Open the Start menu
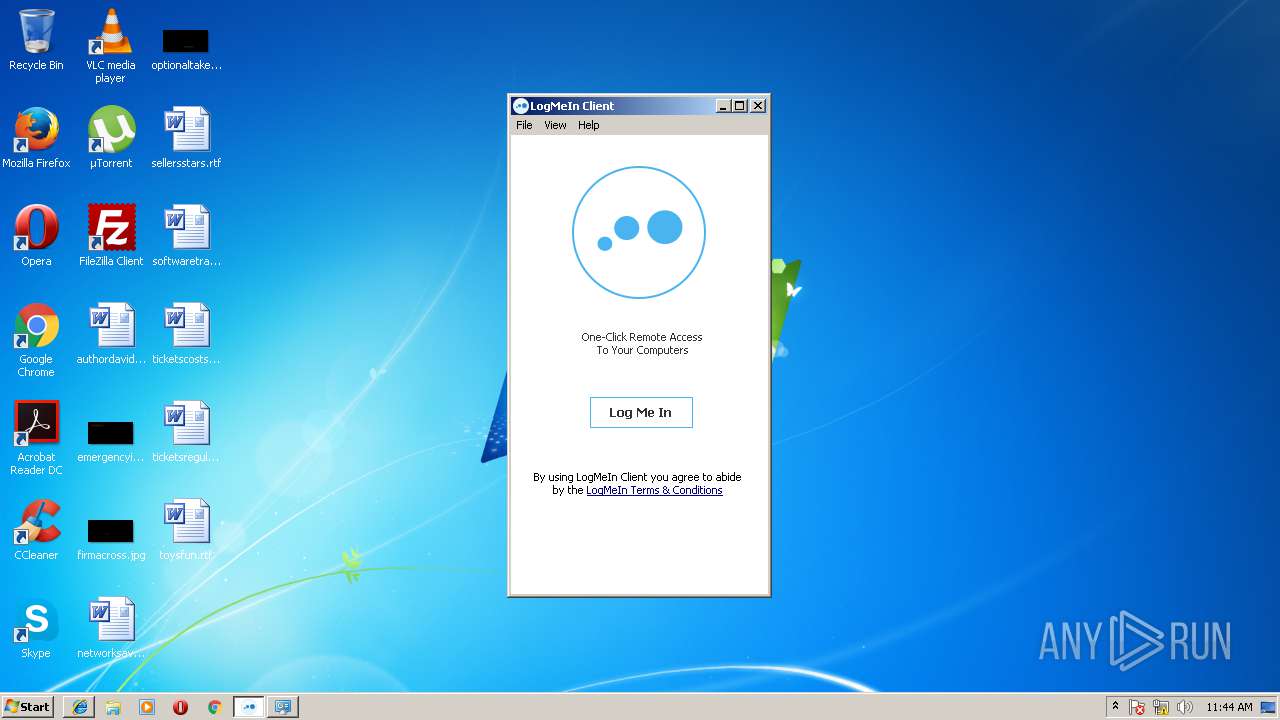Viewport: 1280px width, 720px height. tap(27, 706)
